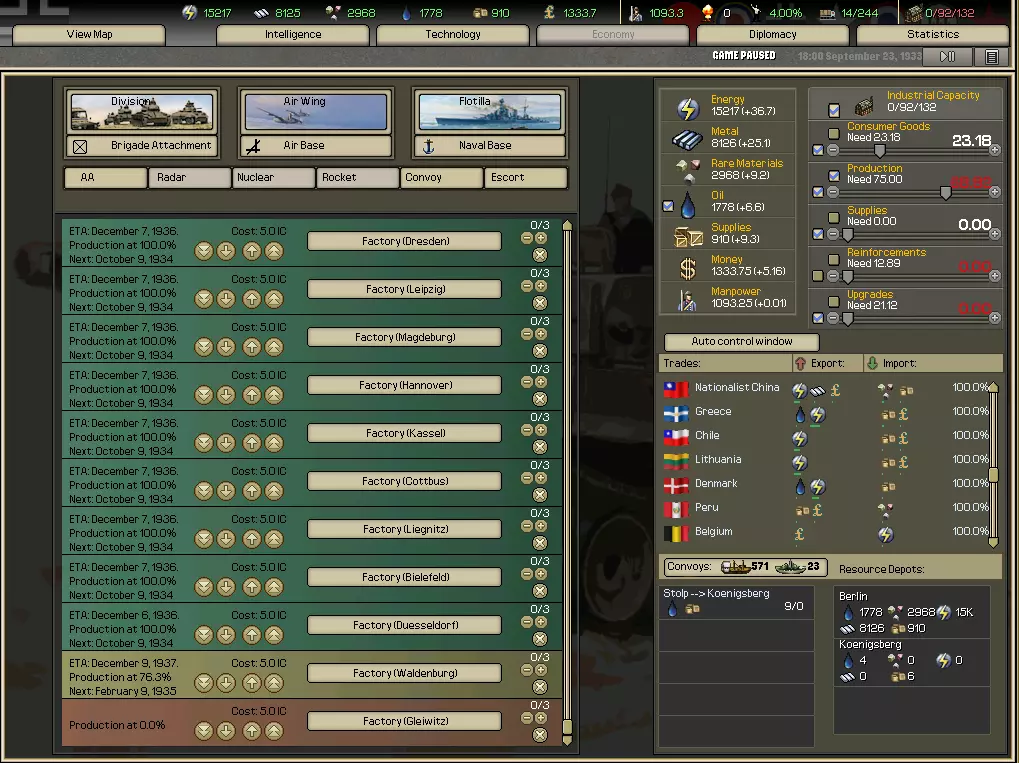Click the Industrial Capacity factory icon
This screenshot has height=763, width=1019.
click(864, 105)
